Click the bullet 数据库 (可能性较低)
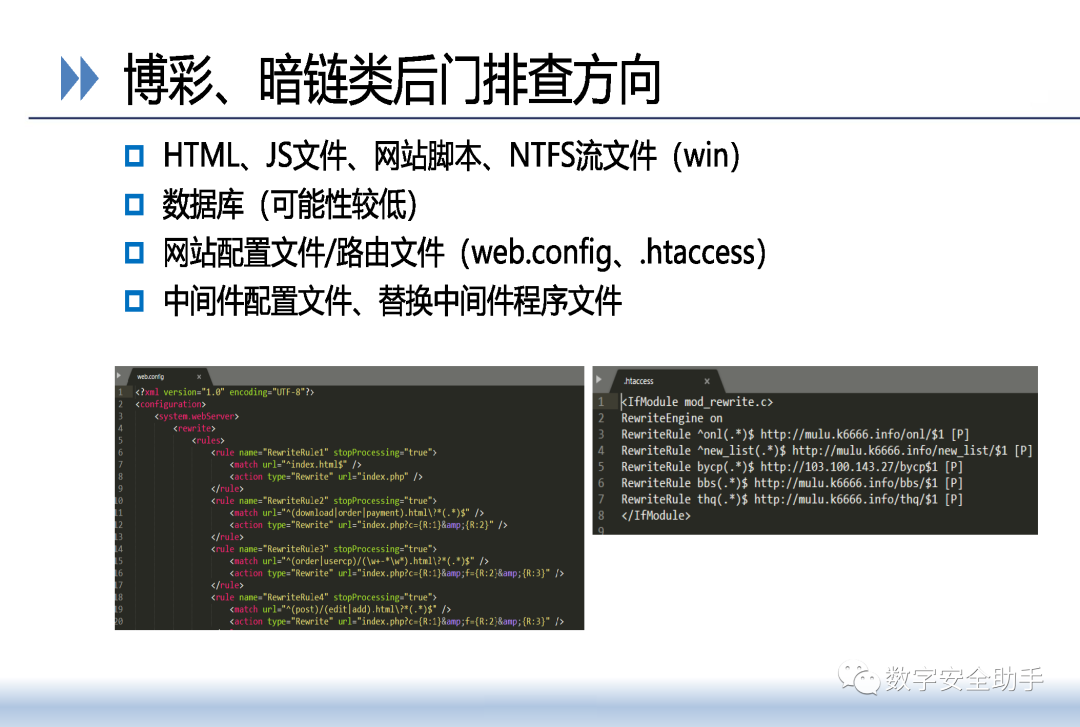 289,205
